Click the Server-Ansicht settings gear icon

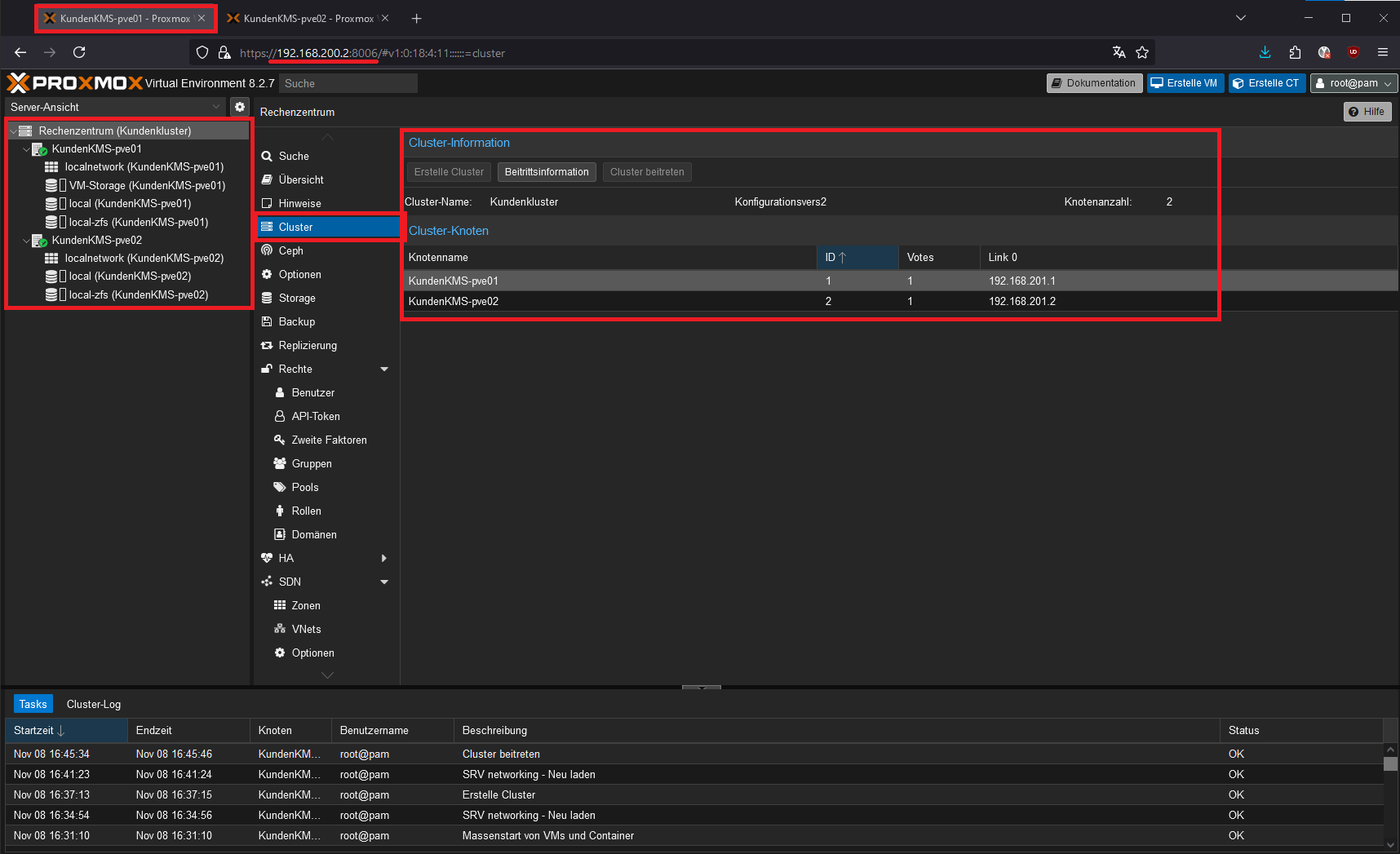coord(239,107)
